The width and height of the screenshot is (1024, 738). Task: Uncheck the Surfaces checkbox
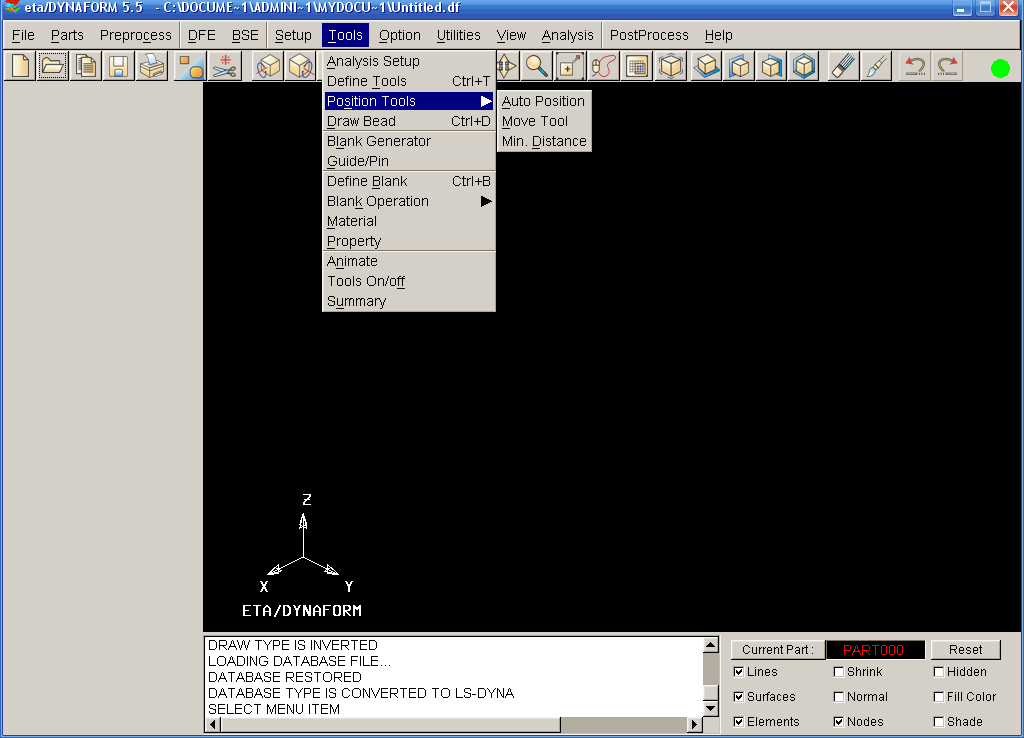(x=739, y=697)
